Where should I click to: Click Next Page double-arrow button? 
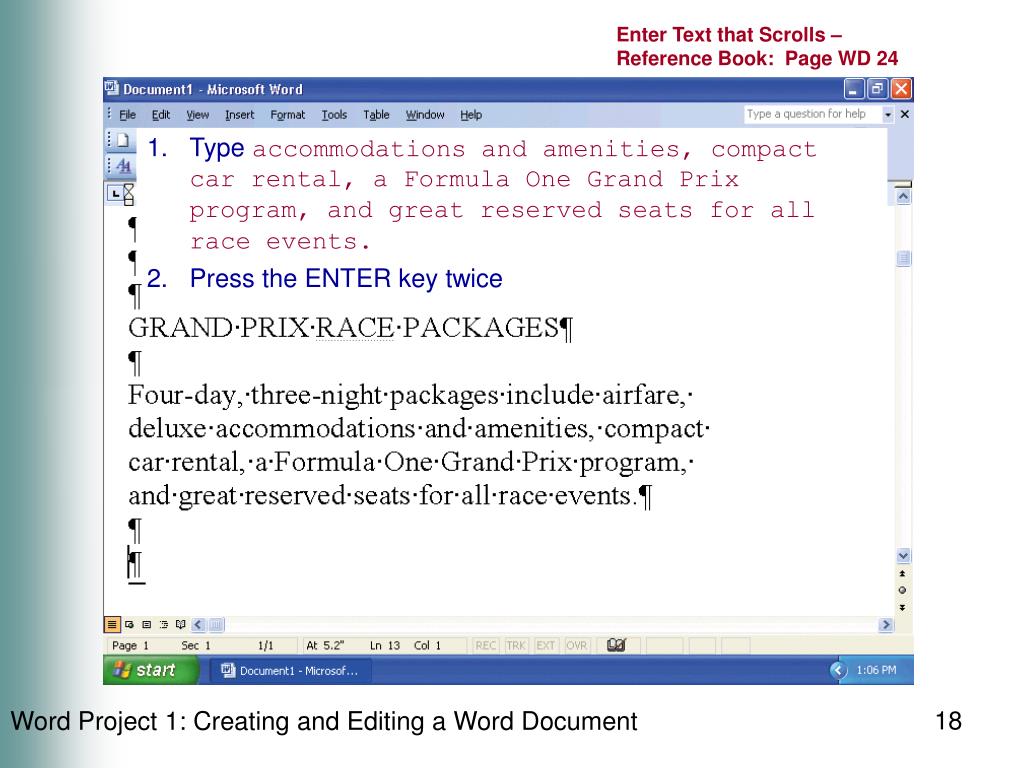coord(902,607)
